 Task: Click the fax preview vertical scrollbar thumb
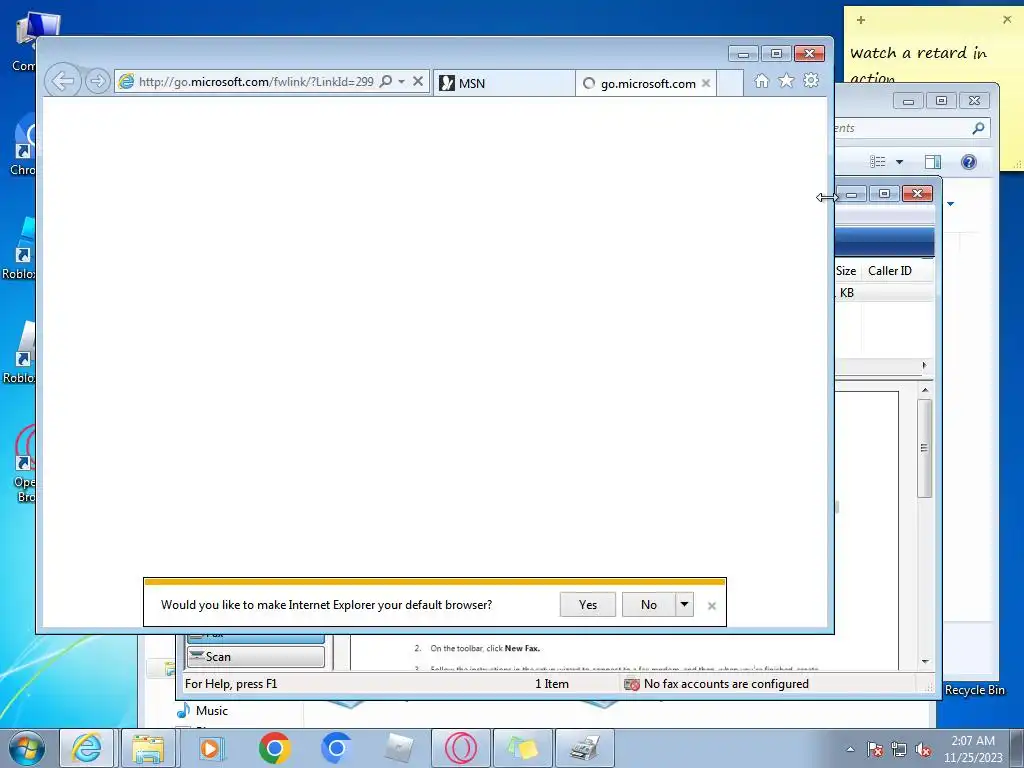[x=924, y=448]
